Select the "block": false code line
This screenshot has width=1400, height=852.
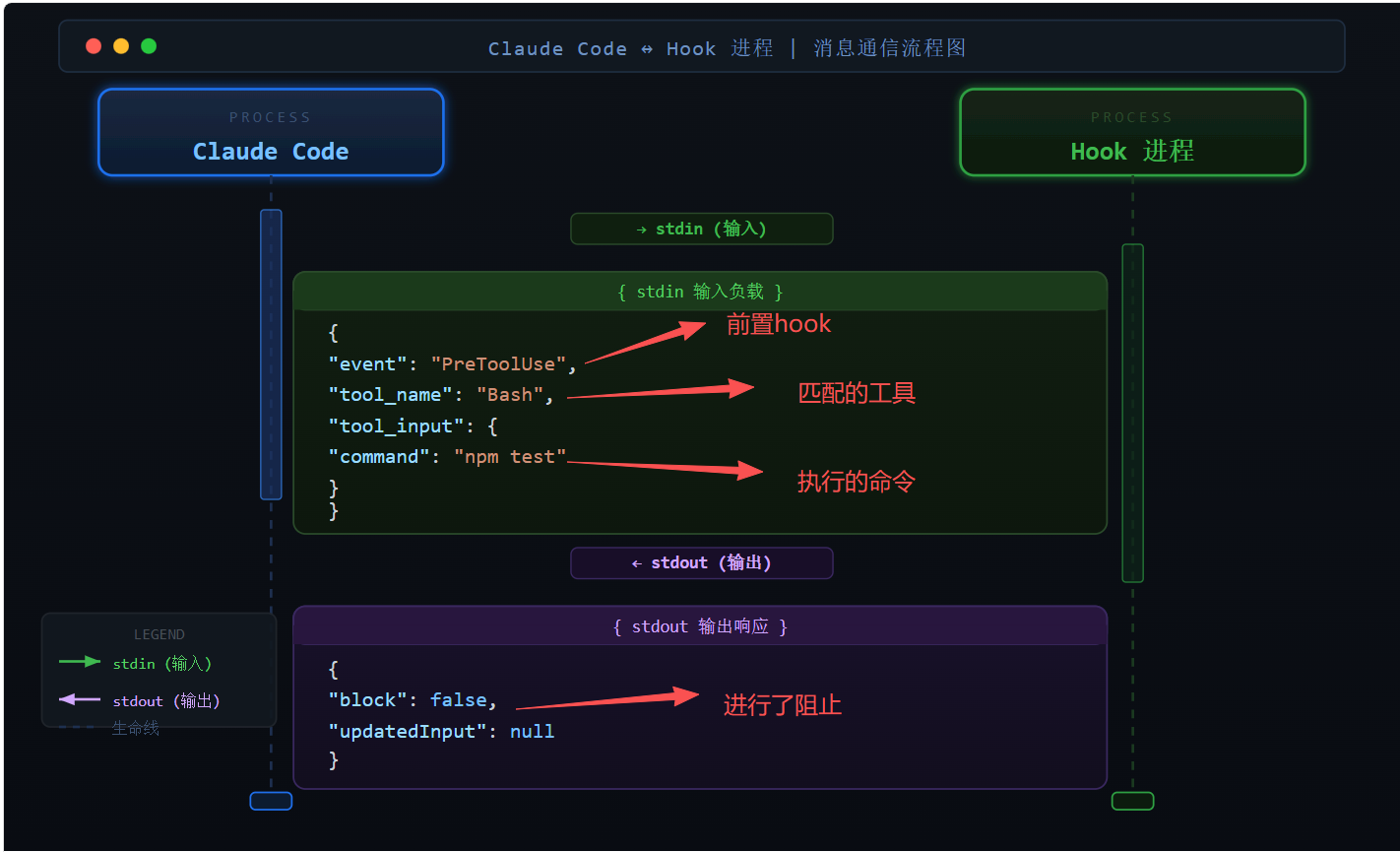point(414,700)
